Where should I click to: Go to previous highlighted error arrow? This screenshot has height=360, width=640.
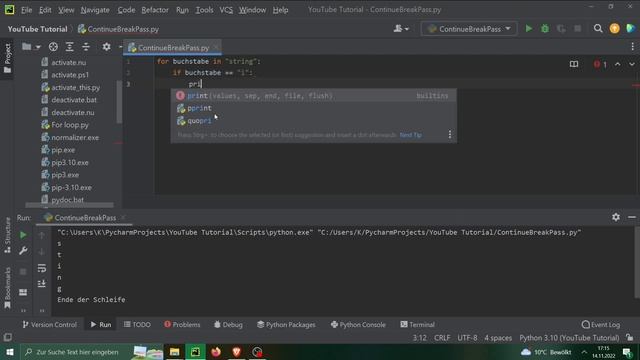[x=618, y=64]
